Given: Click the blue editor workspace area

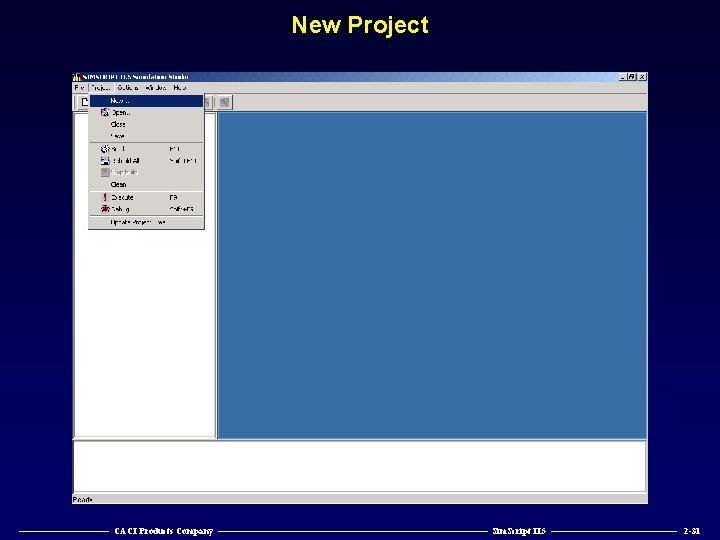Looking at the screenshot, I should pos(432,276).
